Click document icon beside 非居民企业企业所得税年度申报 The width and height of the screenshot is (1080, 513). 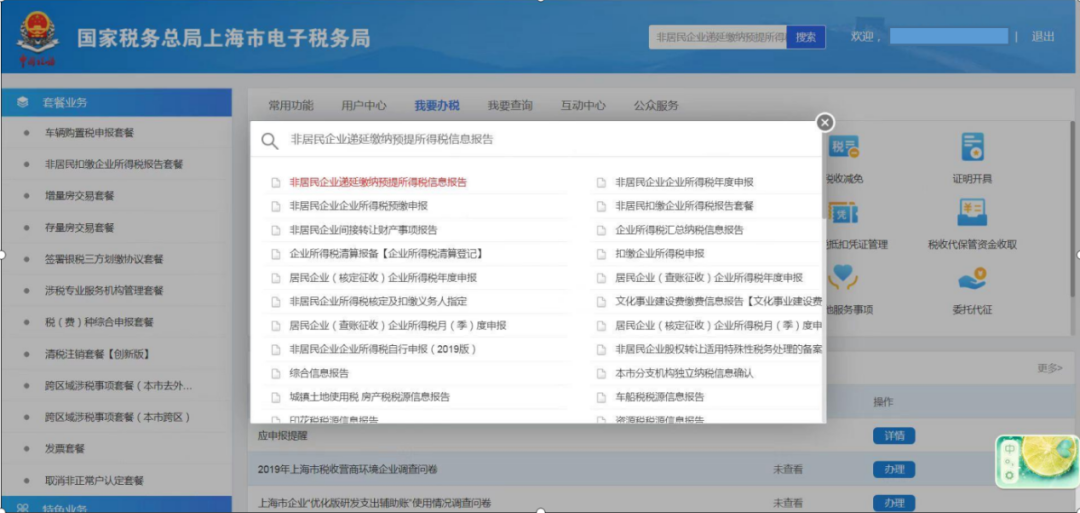[x=601, y=182]
